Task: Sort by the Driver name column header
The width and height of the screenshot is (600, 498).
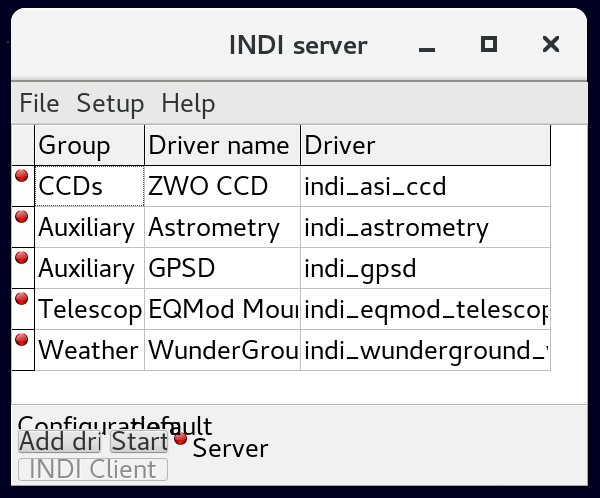Action: click(222, 146)
